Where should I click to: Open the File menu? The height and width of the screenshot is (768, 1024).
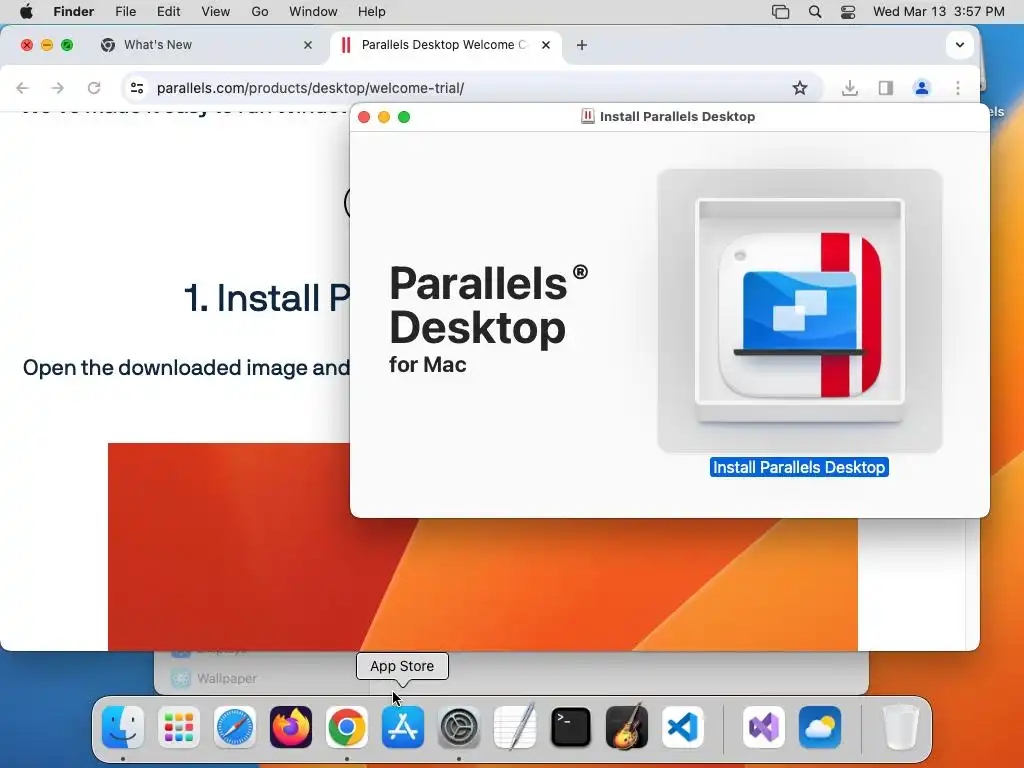125,12
